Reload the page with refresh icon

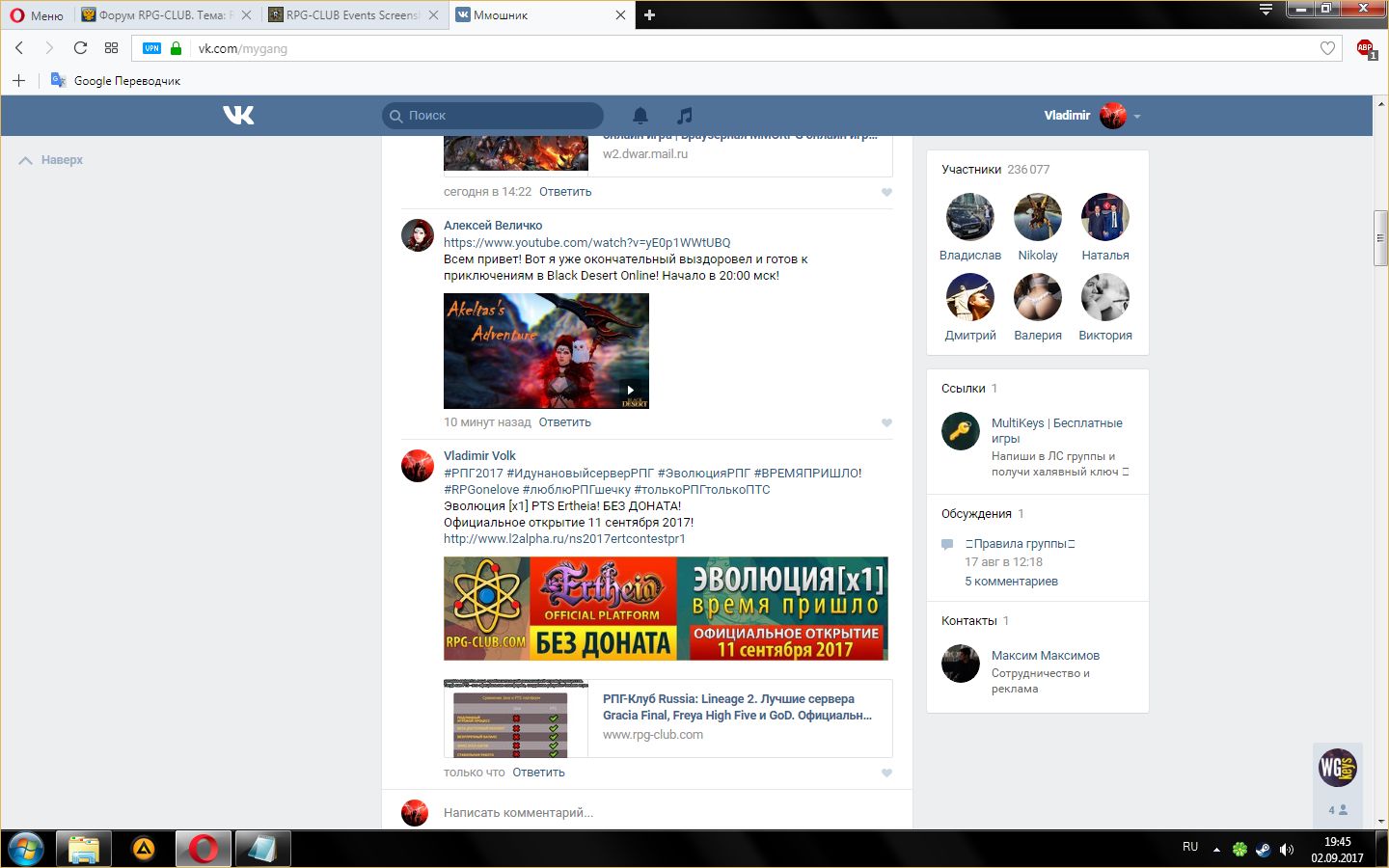pos(80,47)
